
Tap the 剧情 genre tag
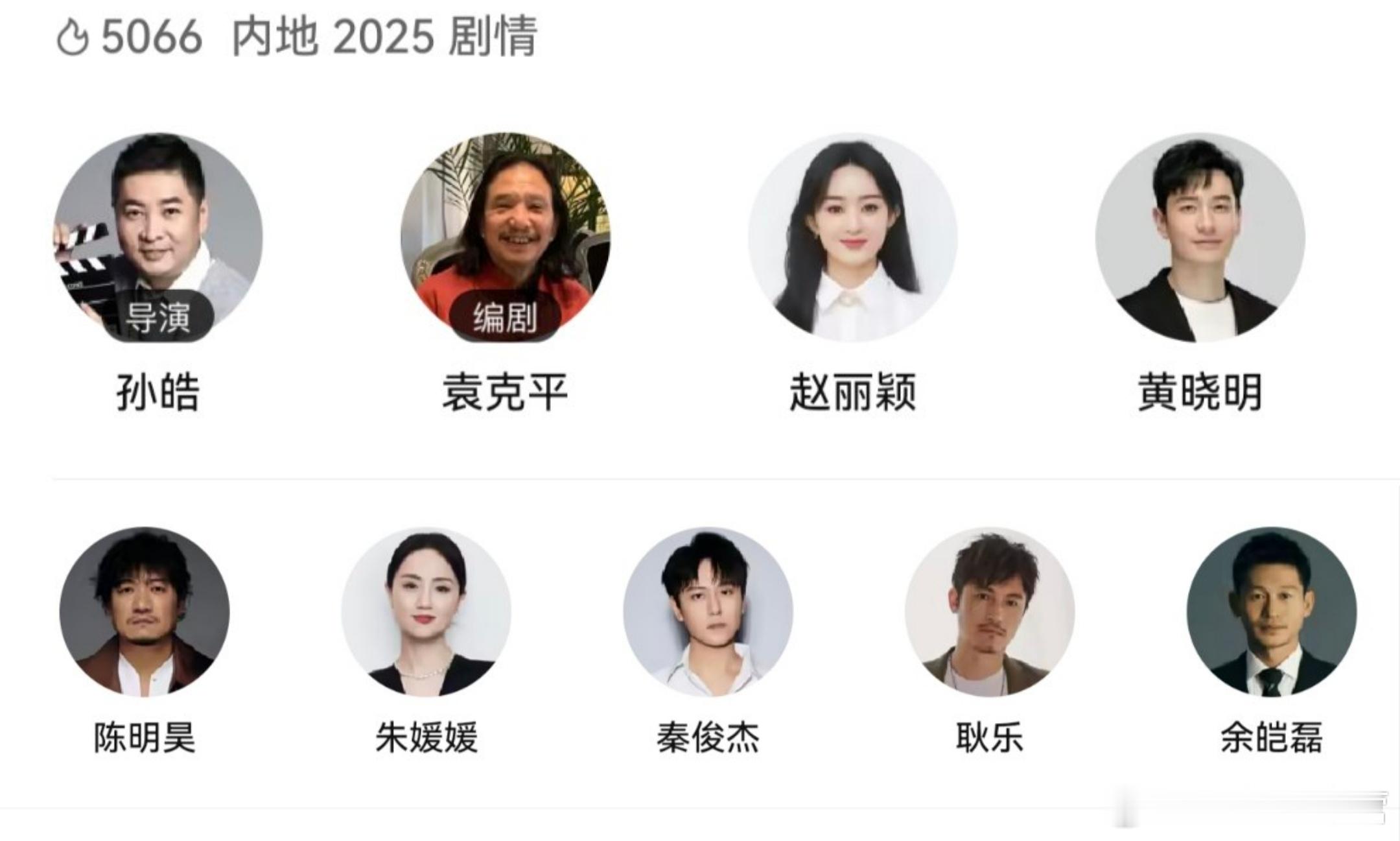tap(493, 37)
